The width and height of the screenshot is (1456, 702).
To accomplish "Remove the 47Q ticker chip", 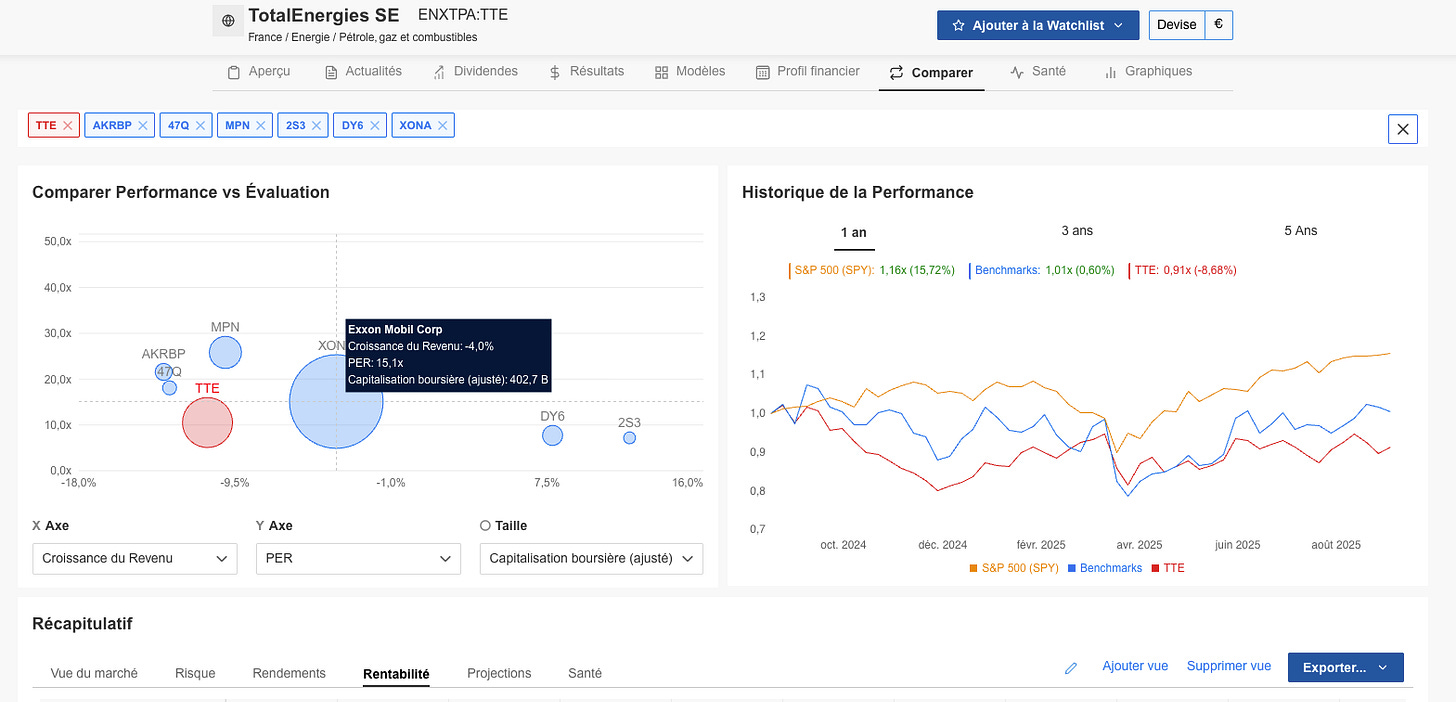I will [x=201, y=125].
